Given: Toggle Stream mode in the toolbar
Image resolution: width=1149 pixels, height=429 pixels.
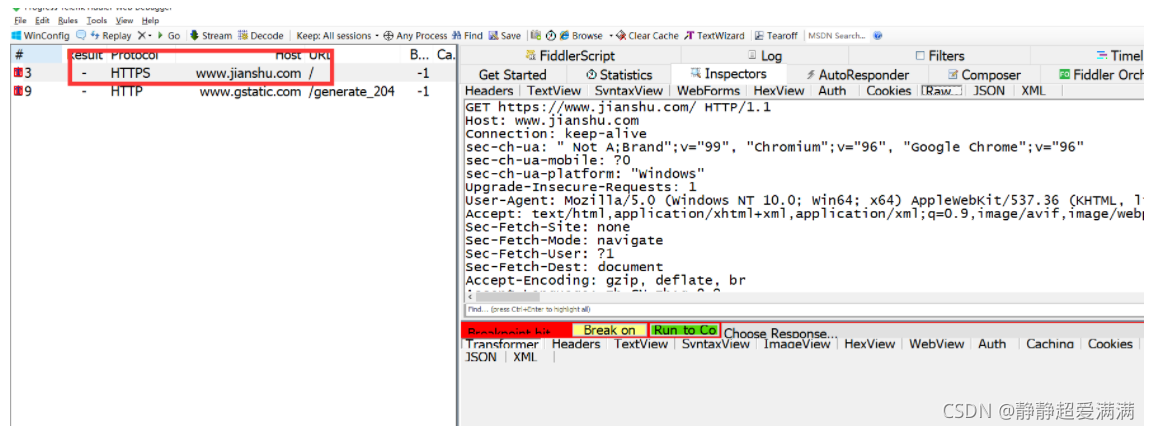Looking at the screenshot, I should (x=211, y=35).
